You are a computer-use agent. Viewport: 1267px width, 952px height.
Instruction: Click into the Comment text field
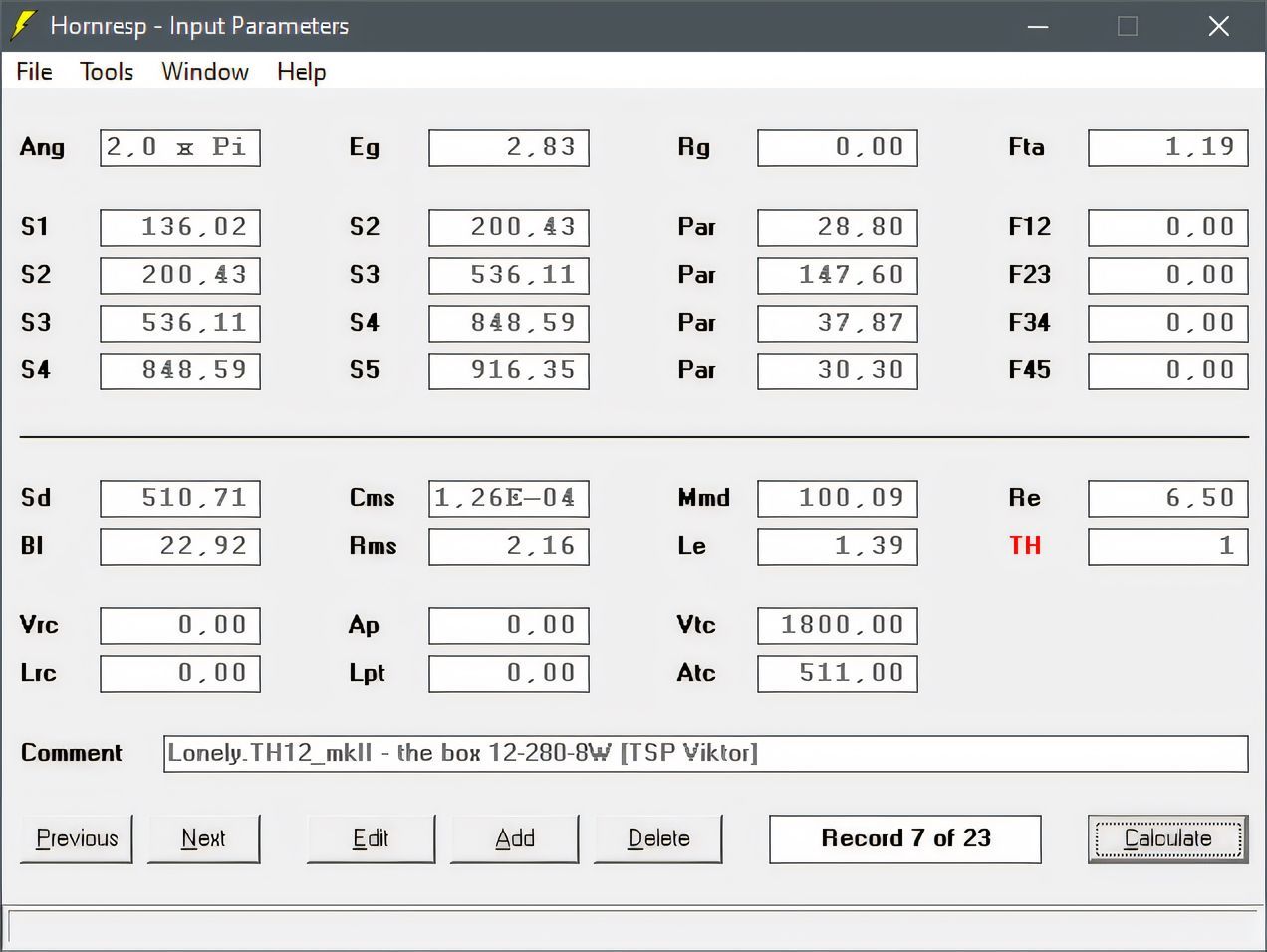tap(705, 754)
